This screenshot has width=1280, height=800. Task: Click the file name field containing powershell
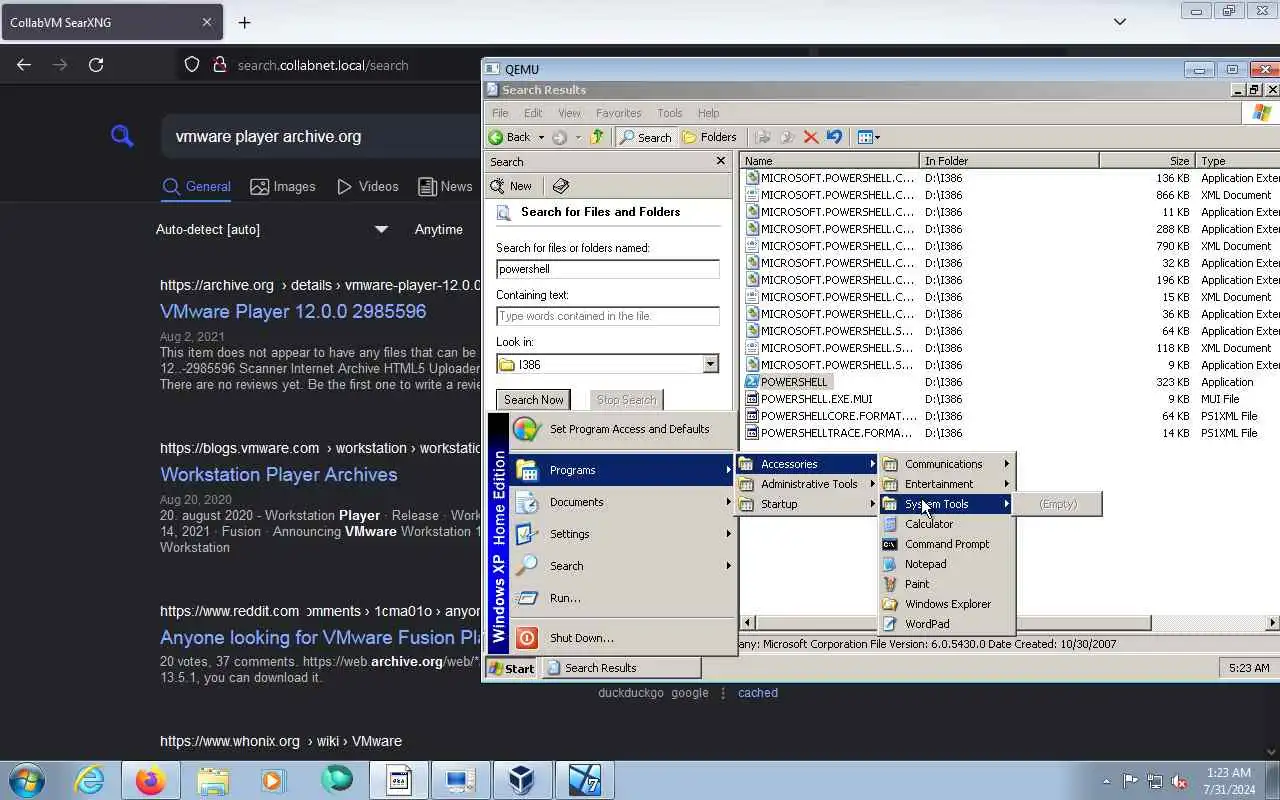point(608,269)
